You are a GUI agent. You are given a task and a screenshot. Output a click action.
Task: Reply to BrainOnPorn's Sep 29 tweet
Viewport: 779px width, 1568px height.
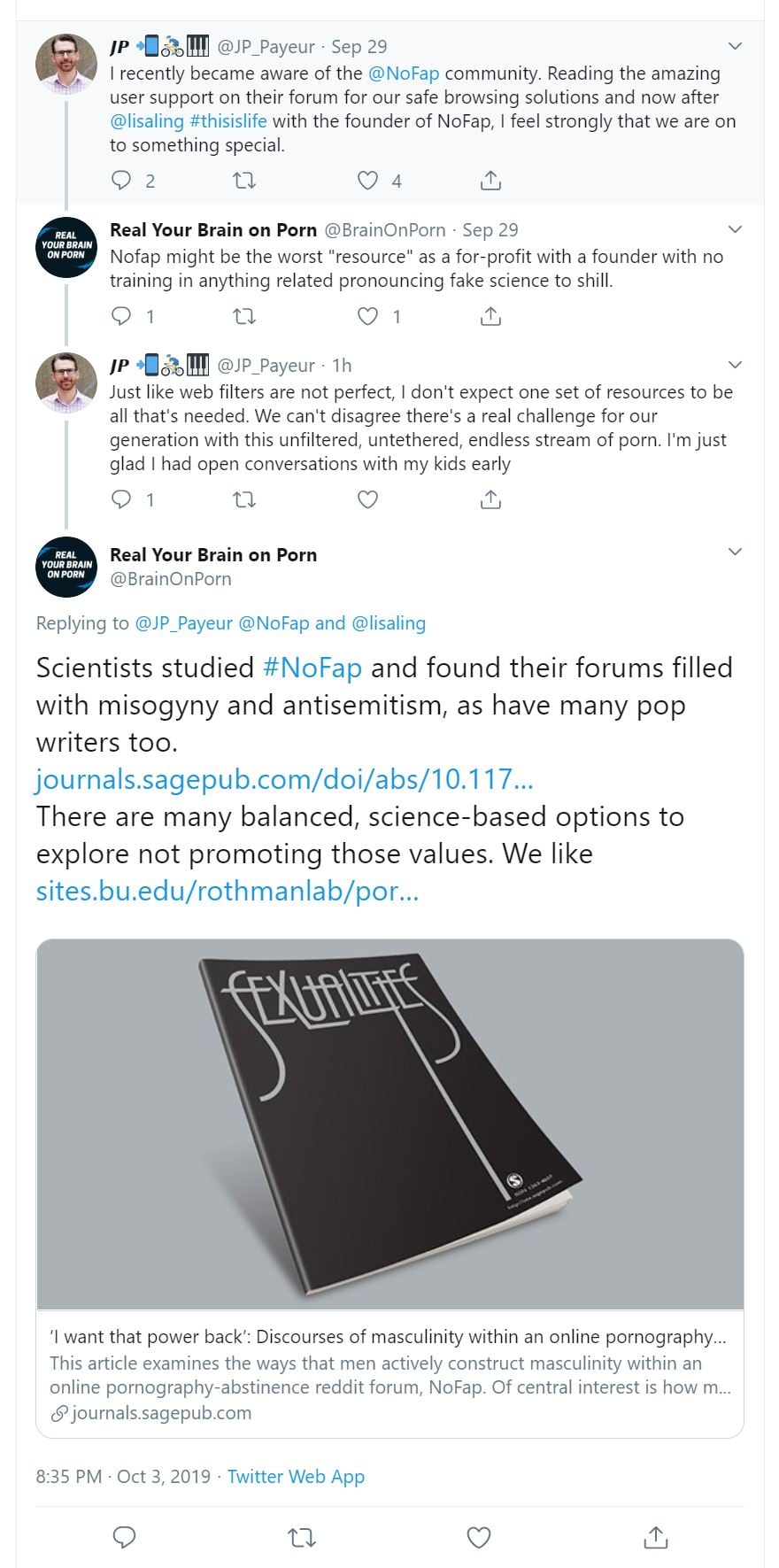coord(121,316)
